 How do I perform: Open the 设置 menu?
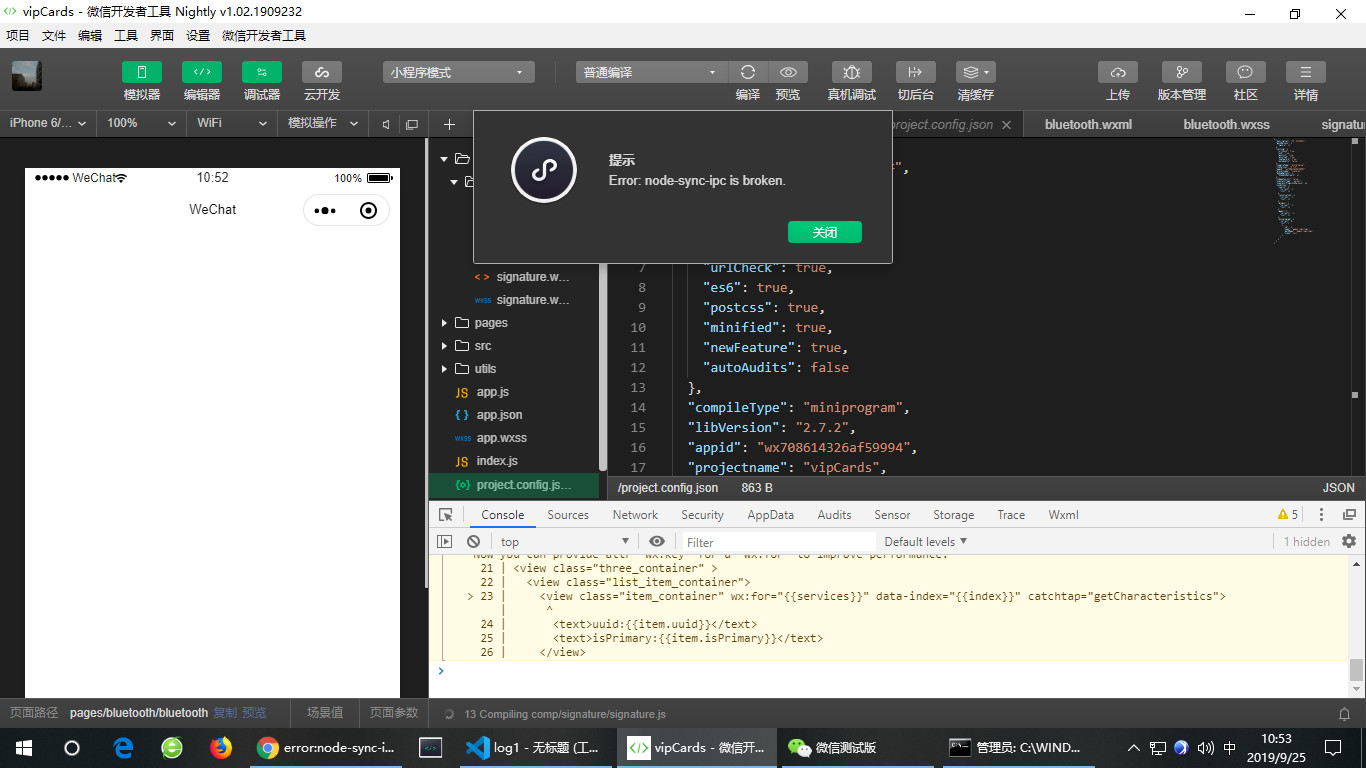(x=198, y=35)
